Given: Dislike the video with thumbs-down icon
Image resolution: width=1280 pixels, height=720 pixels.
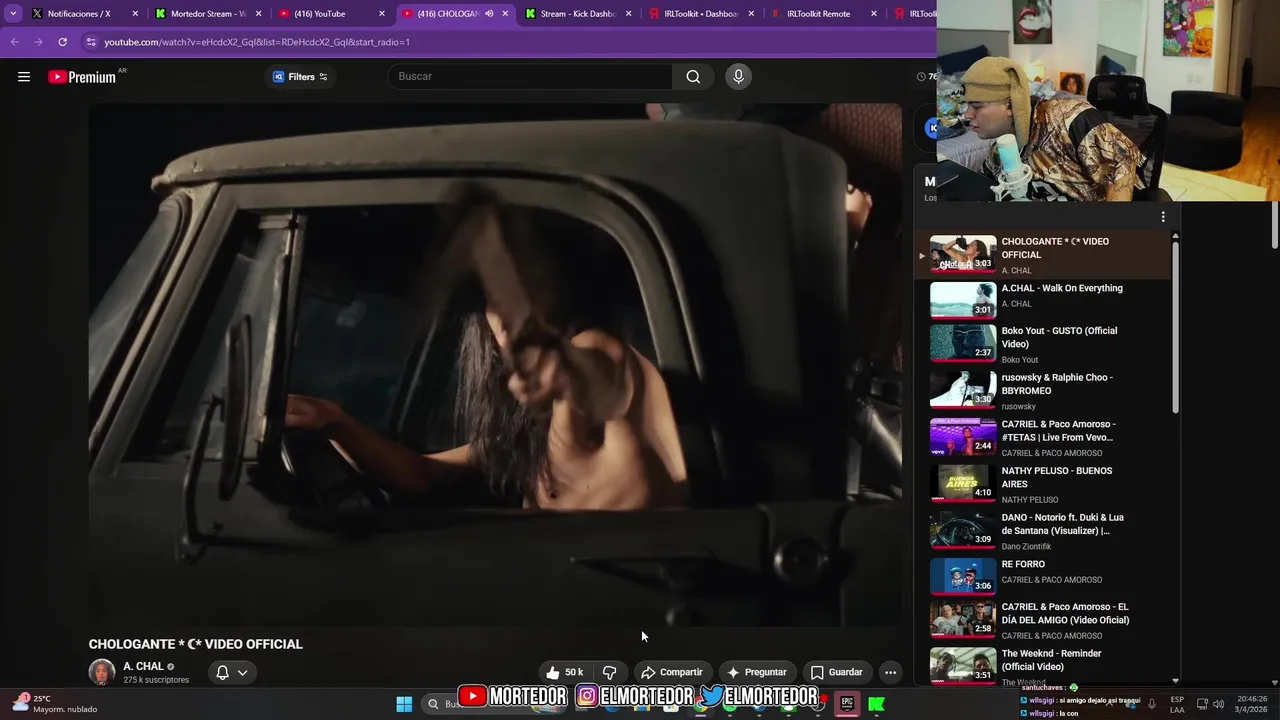Looking at the screenshot, I should coord(609,672).
